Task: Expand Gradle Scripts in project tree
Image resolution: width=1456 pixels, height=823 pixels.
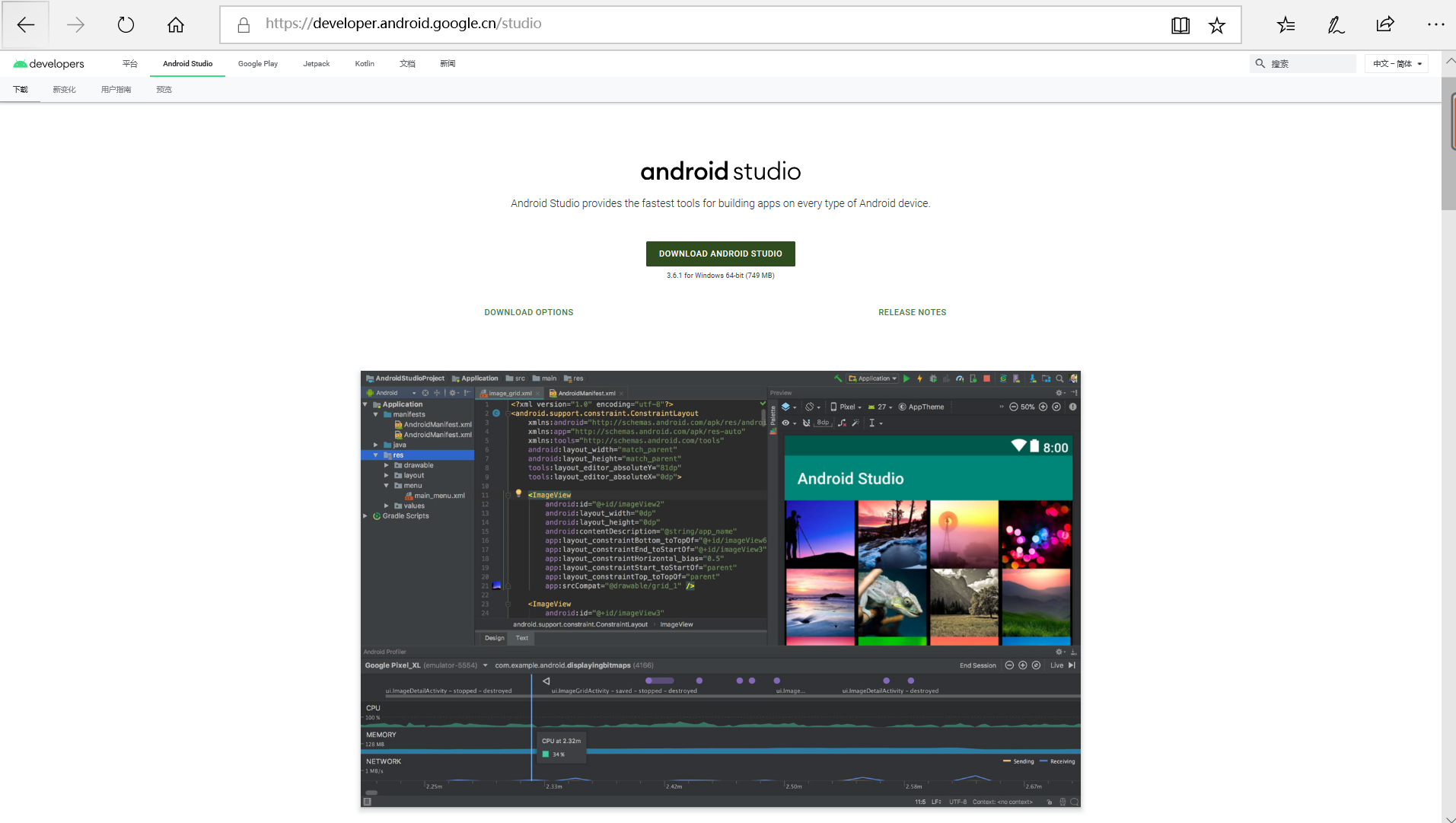Action: [365, 515]
